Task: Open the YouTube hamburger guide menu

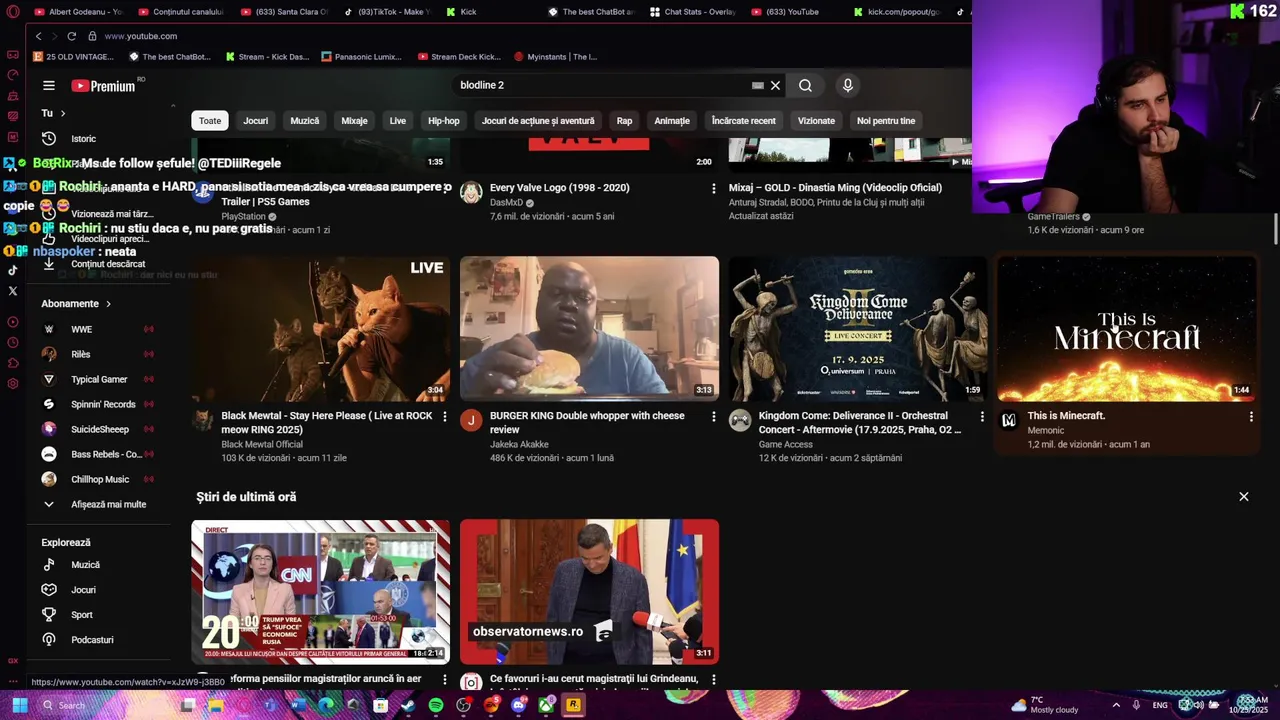Action: pyautogui.click(x=48, y=86)
